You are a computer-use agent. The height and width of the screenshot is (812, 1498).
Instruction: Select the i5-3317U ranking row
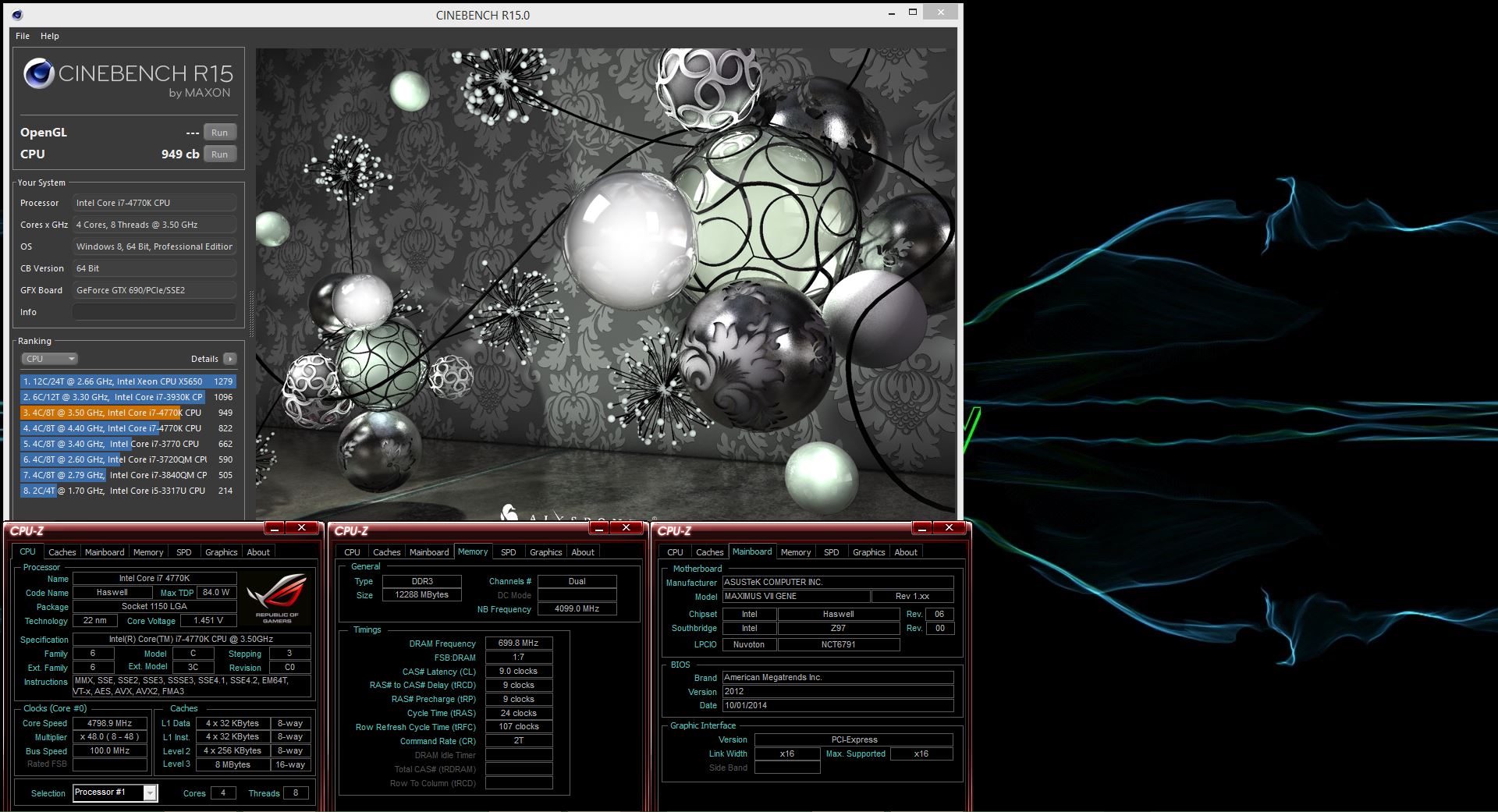[x=128, y=491]
